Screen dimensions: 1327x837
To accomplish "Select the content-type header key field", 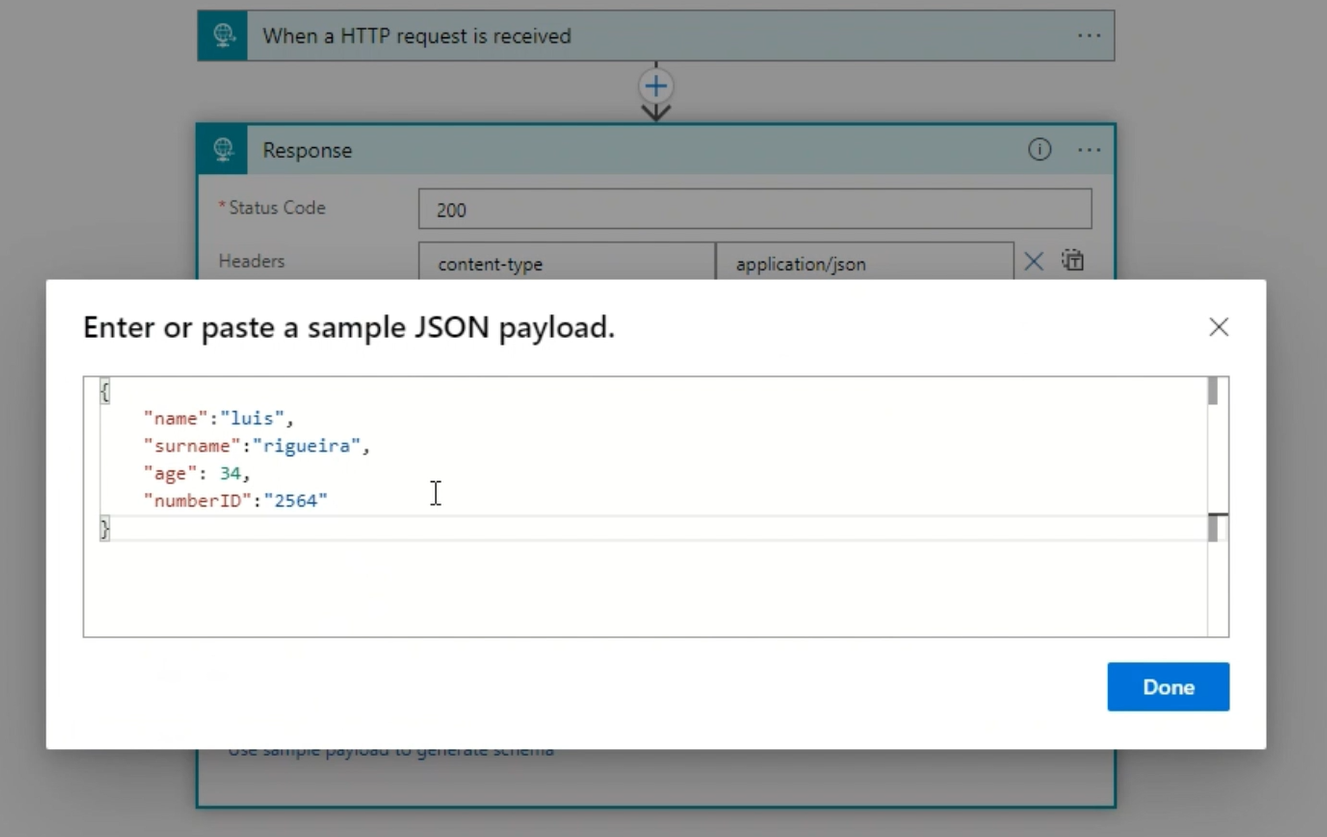I will coord(566,263).
